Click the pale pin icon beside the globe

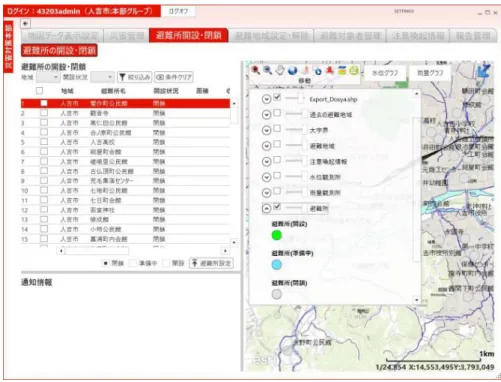coord(306,70)
